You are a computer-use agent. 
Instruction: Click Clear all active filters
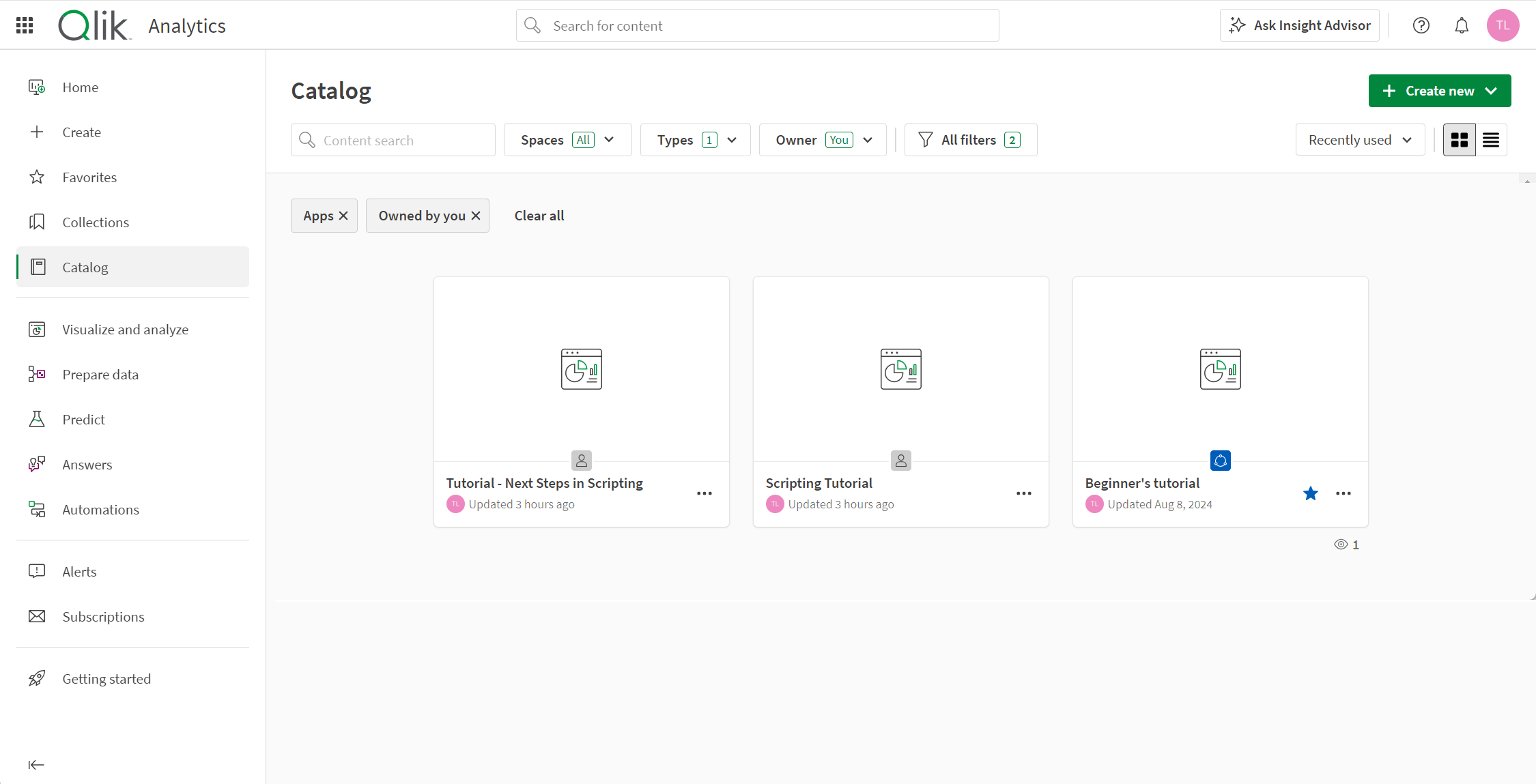point(539,215)
